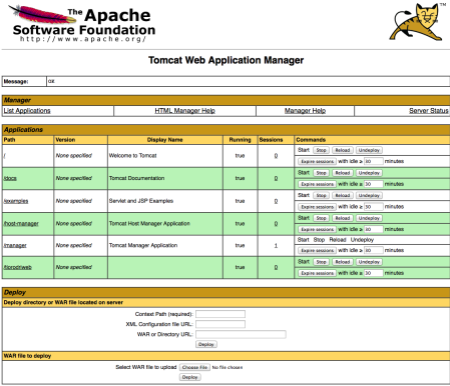Viewport: 450px width, 386px height.
Task: Open the /examples application path
Action: tap(16, 201)
